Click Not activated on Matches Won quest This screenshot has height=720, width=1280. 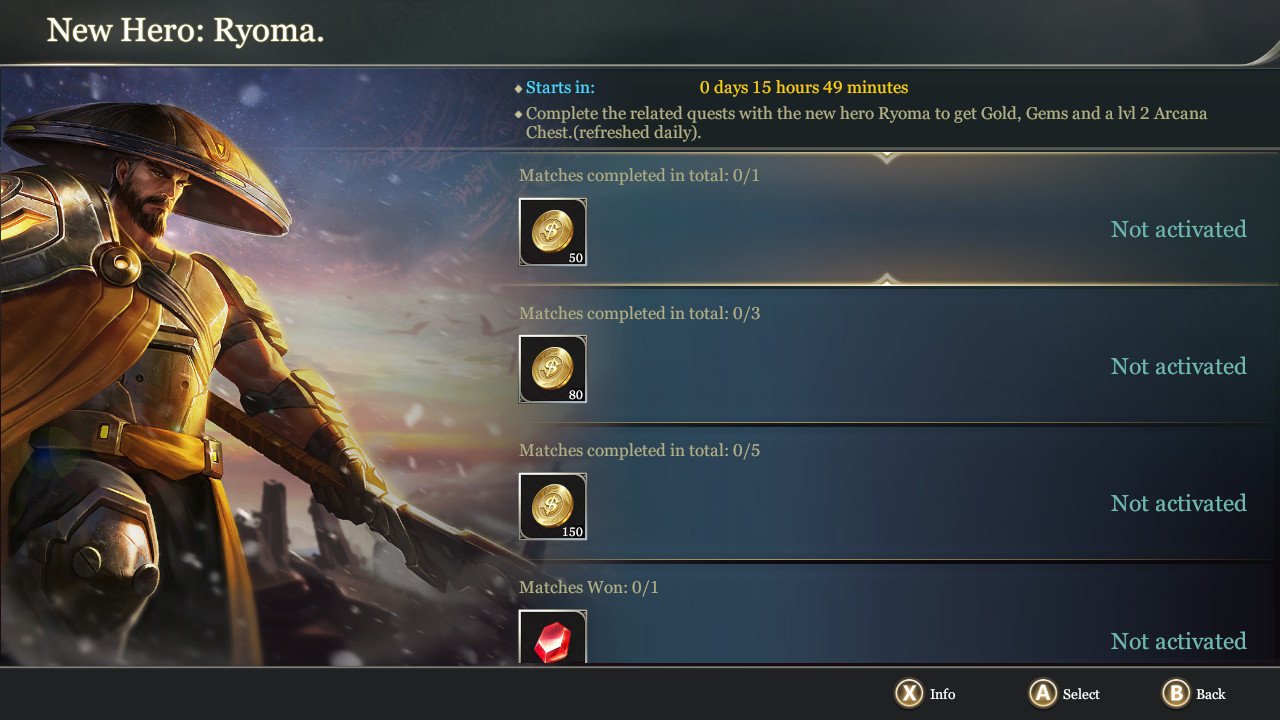click(1178, 641)
